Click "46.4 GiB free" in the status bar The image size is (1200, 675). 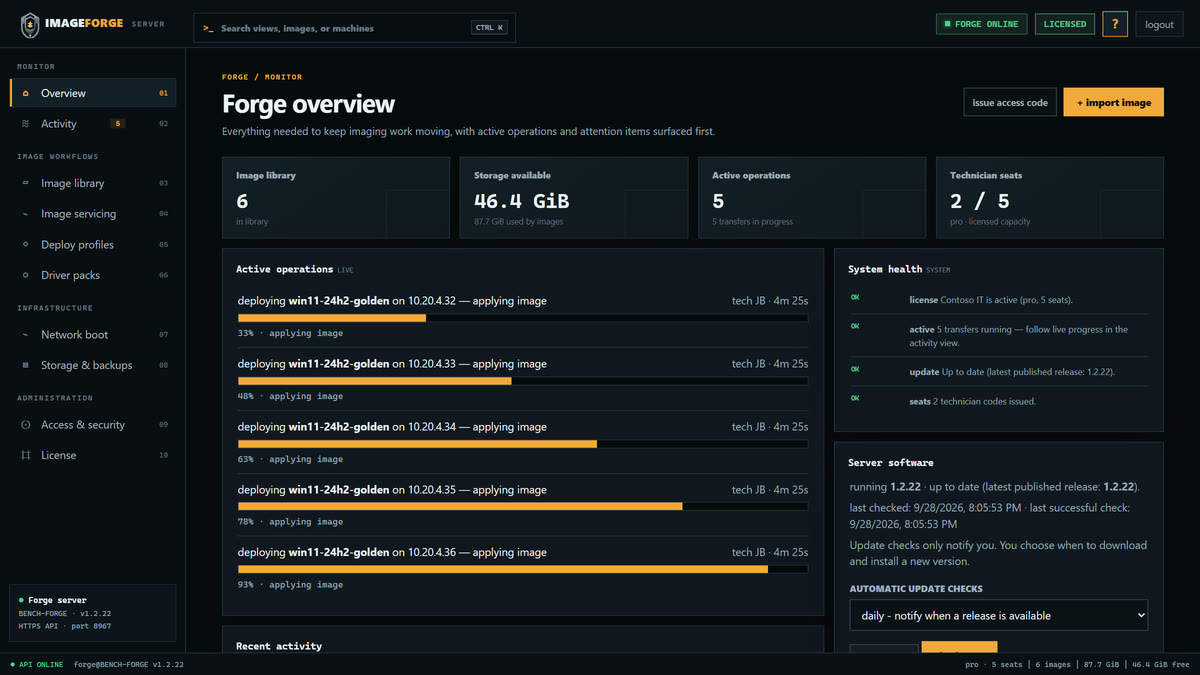[1161, 664]
